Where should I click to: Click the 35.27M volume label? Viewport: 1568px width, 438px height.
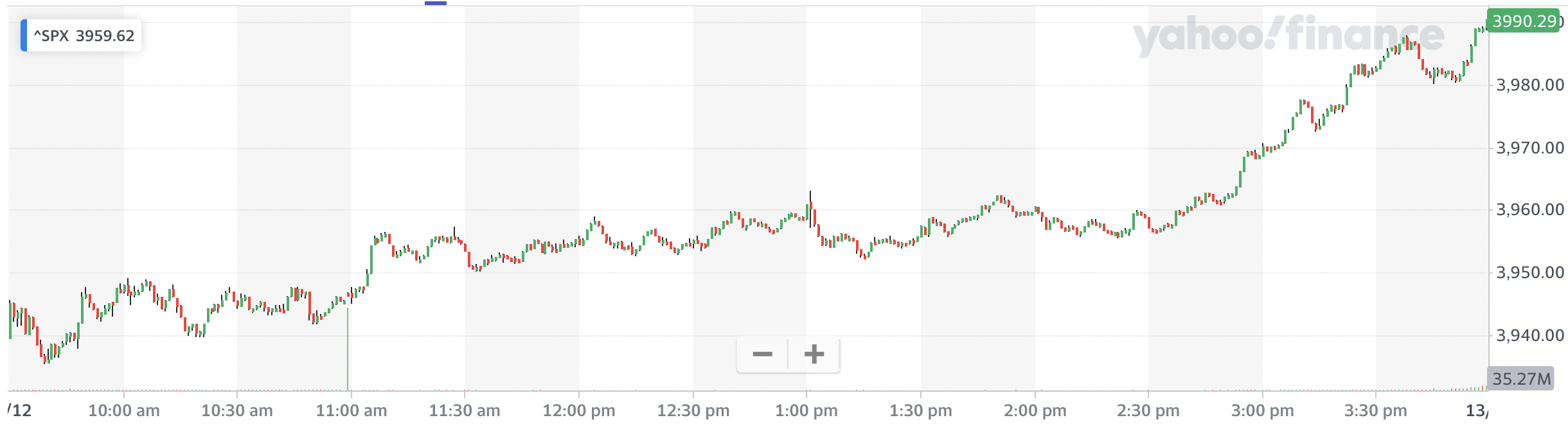point(1520,379)
